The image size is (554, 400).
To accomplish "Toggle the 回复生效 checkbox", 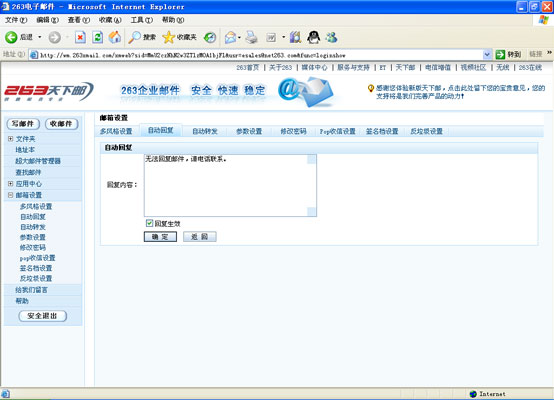I will [149, 223].
